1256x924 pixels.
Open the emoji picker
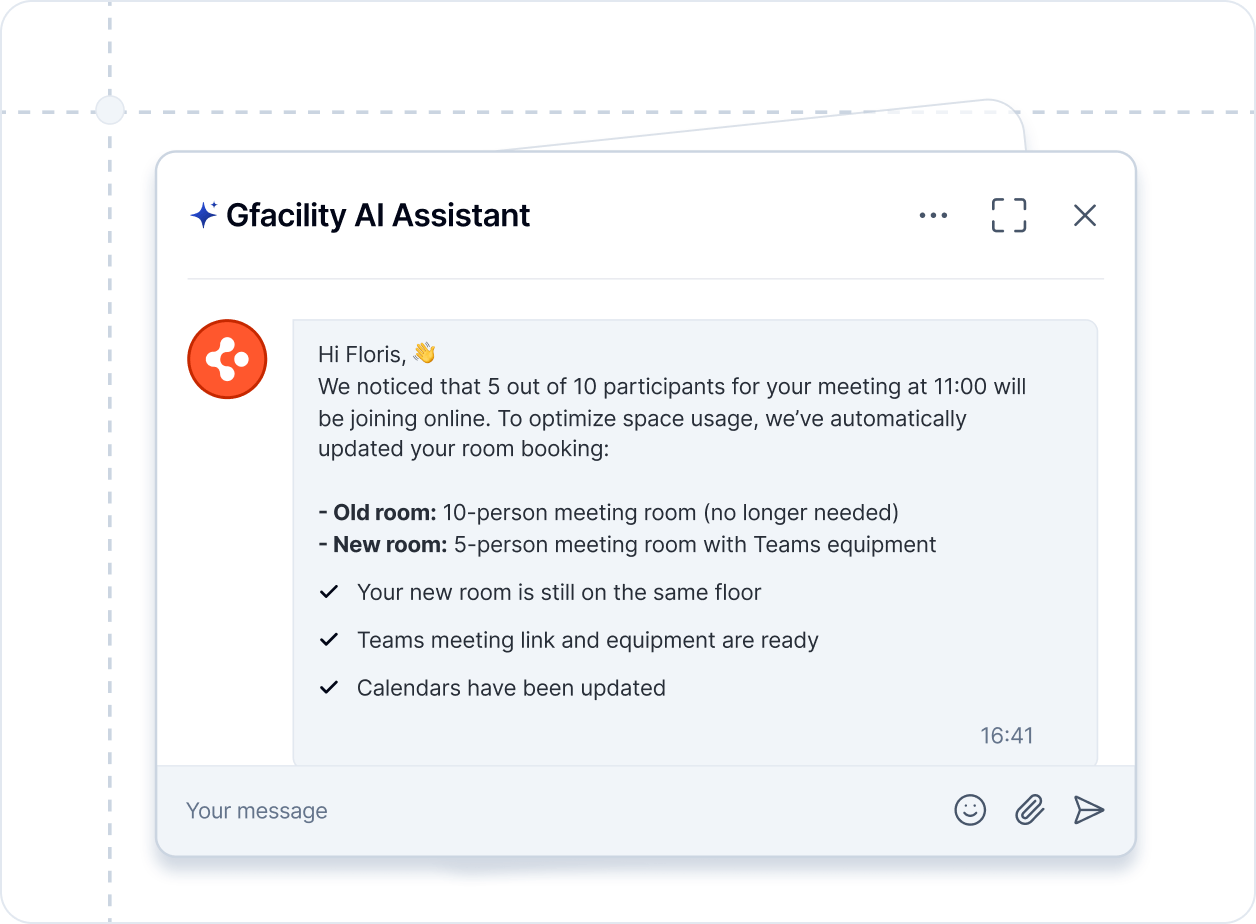970,810
